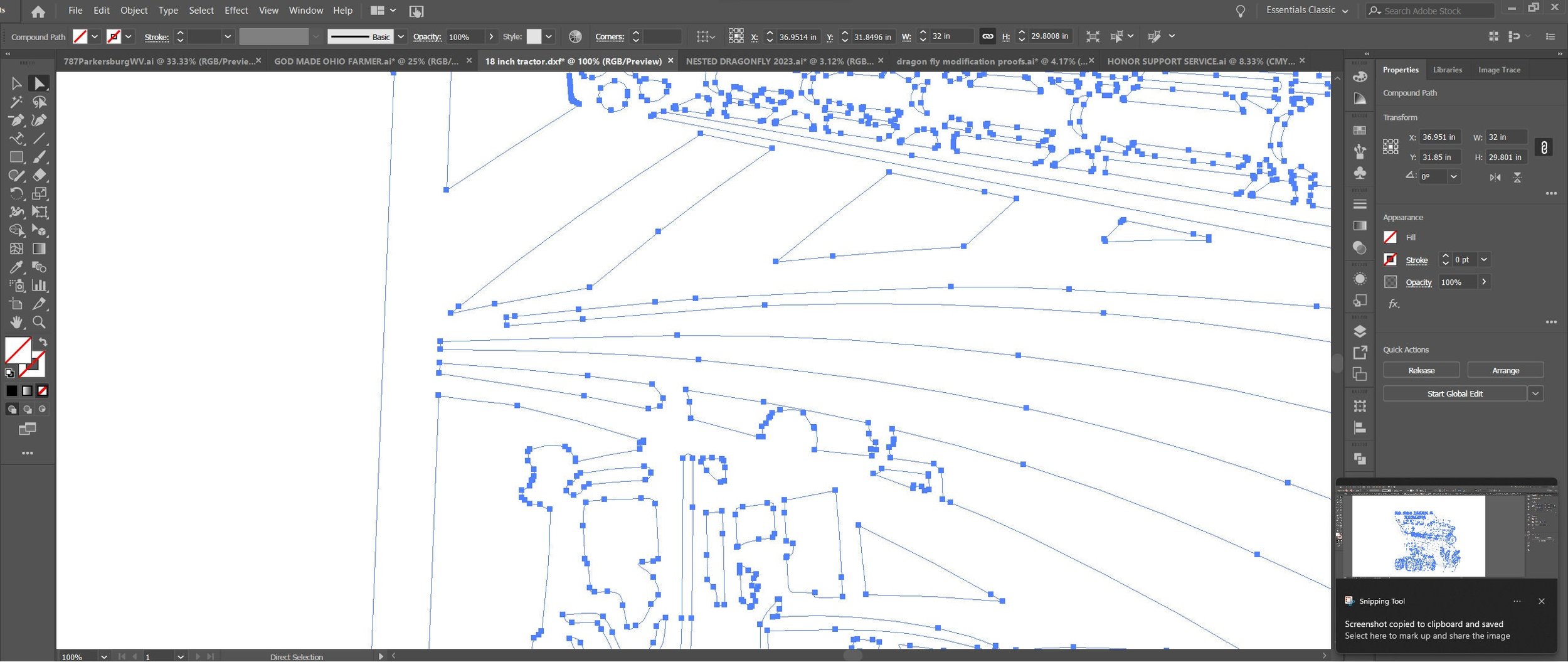This screenshot has width=1568, height=662.
Task: Select the Rotate tool
Action: (16, 193)
